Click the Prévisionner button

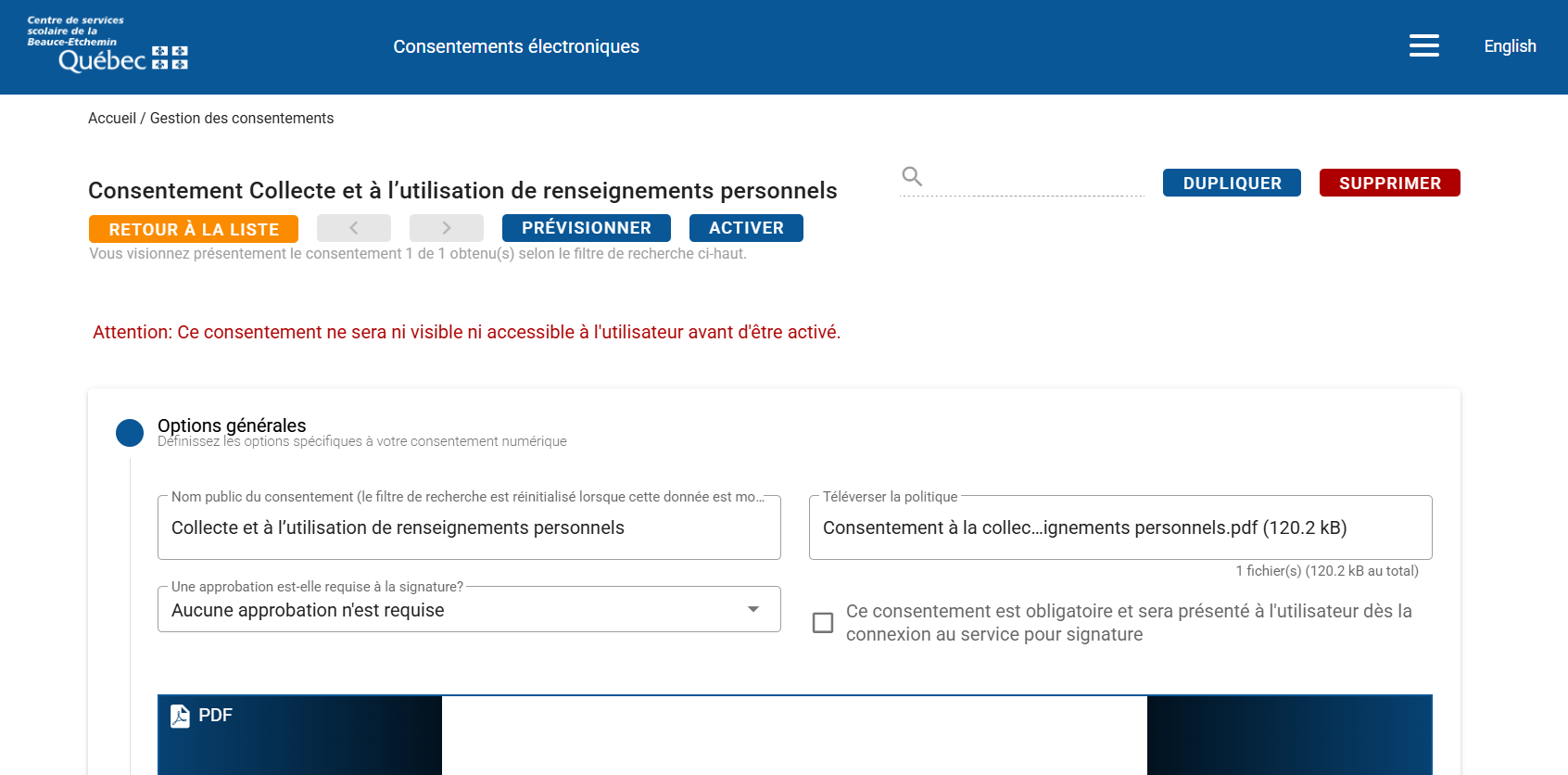587,228
